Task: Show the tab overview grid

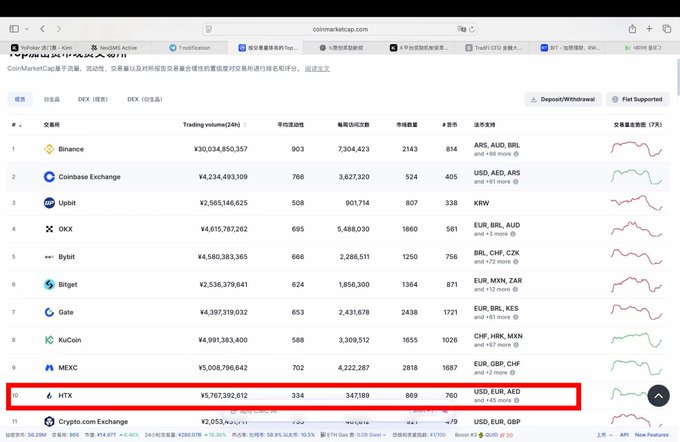Action: (667, 29)
